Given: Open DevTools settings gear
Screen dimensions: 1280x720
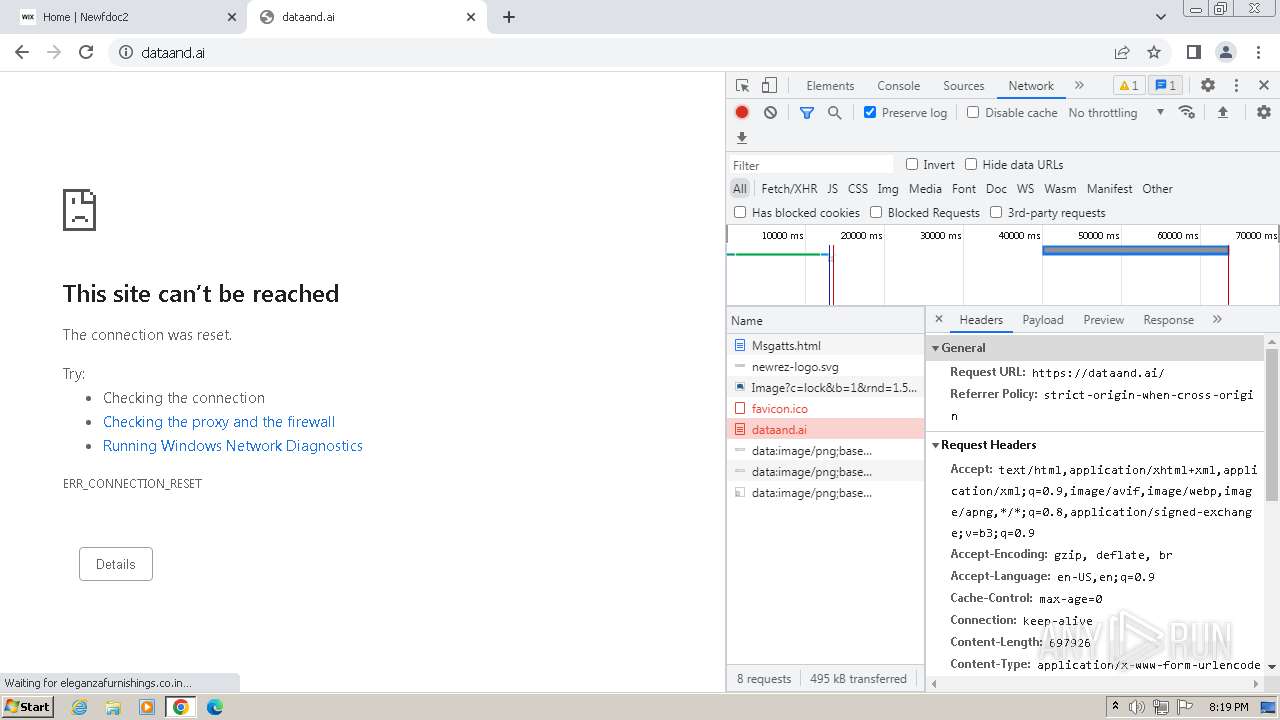Looking at the screenshot, I should click(1208, 86).
